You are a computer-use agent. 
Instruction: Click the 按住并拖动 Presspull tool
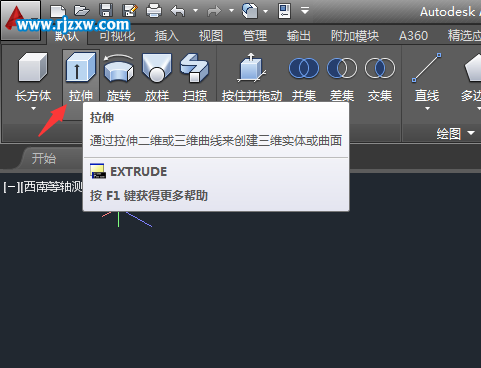click(252, 77)
